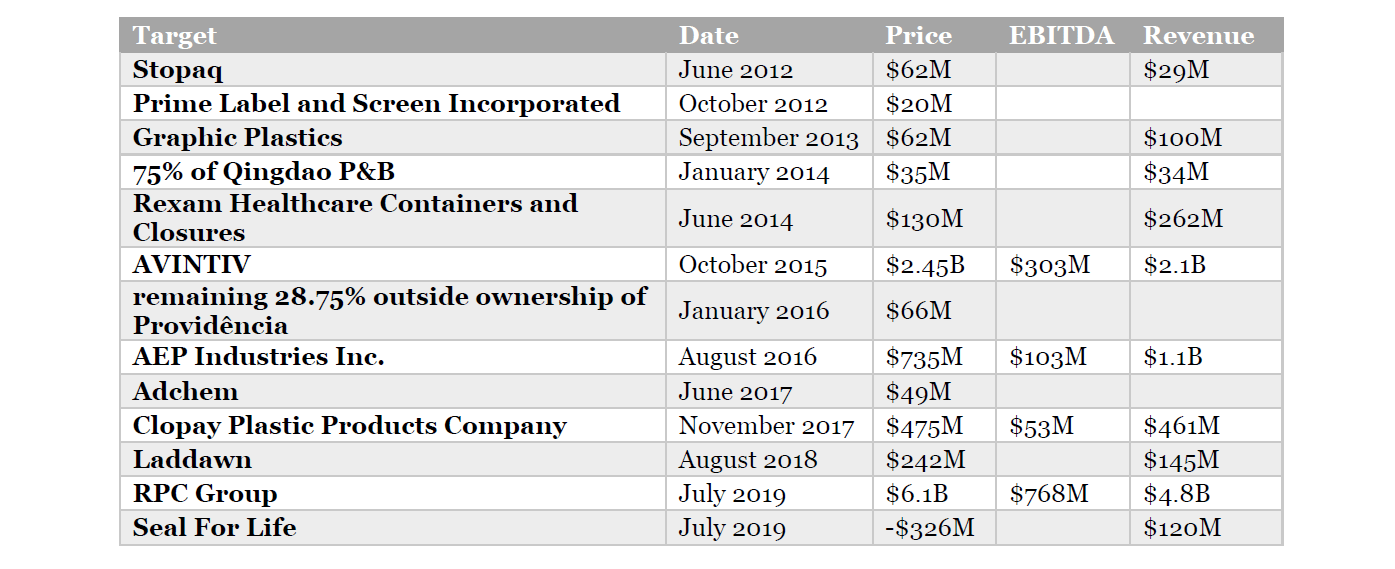Click the Revenue column header
Screen dimensions: 1395x569
pyautogui.click(x=1198, y=36)
